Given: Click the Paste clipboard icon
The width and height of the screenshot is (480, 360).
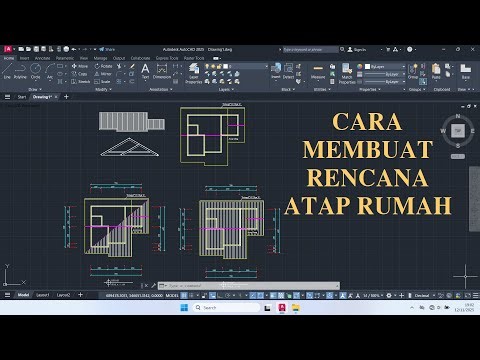Looking at the screenshot, I should (x=436, y=71).
